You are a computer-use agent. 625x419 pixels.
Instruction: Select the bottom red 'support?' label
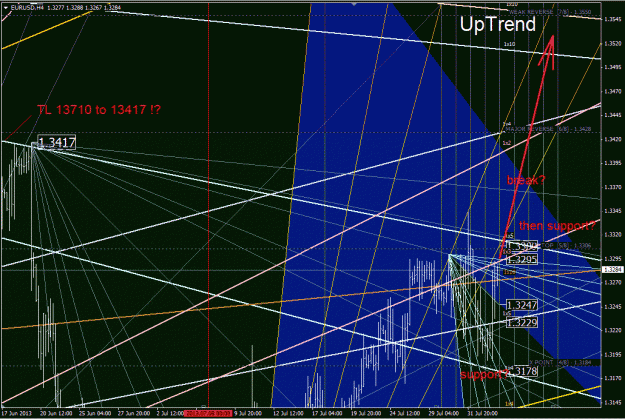tap(484, 374)
